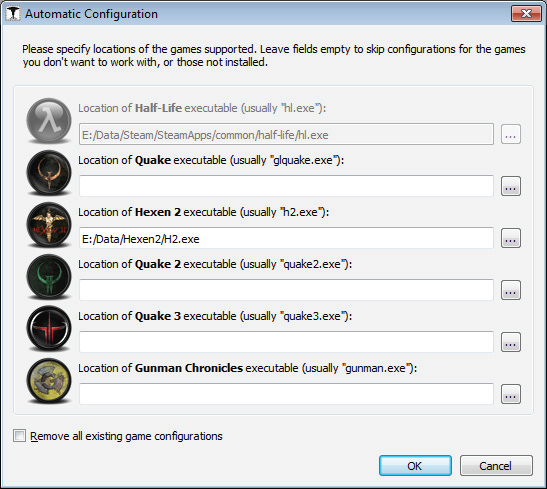Close the Automatic Configuration window

pos(526,14)
